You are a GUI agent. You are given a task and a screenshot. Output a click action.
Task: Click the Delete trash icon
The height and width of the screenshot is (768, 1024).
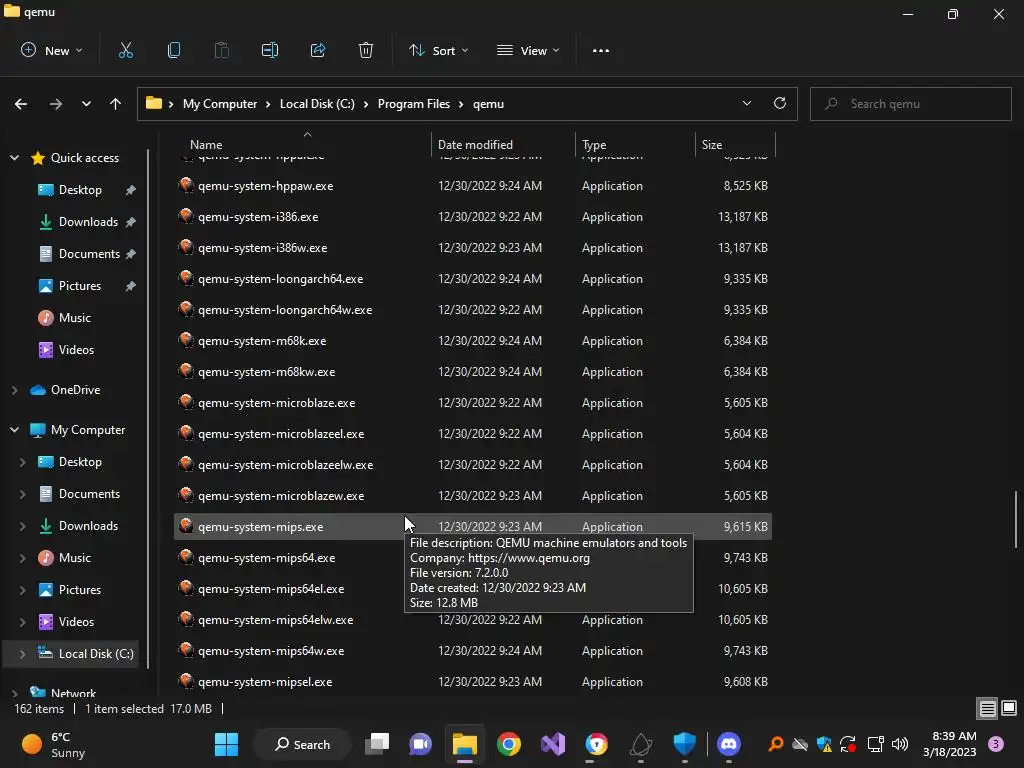pyautogui.click(x=366, y=50)
